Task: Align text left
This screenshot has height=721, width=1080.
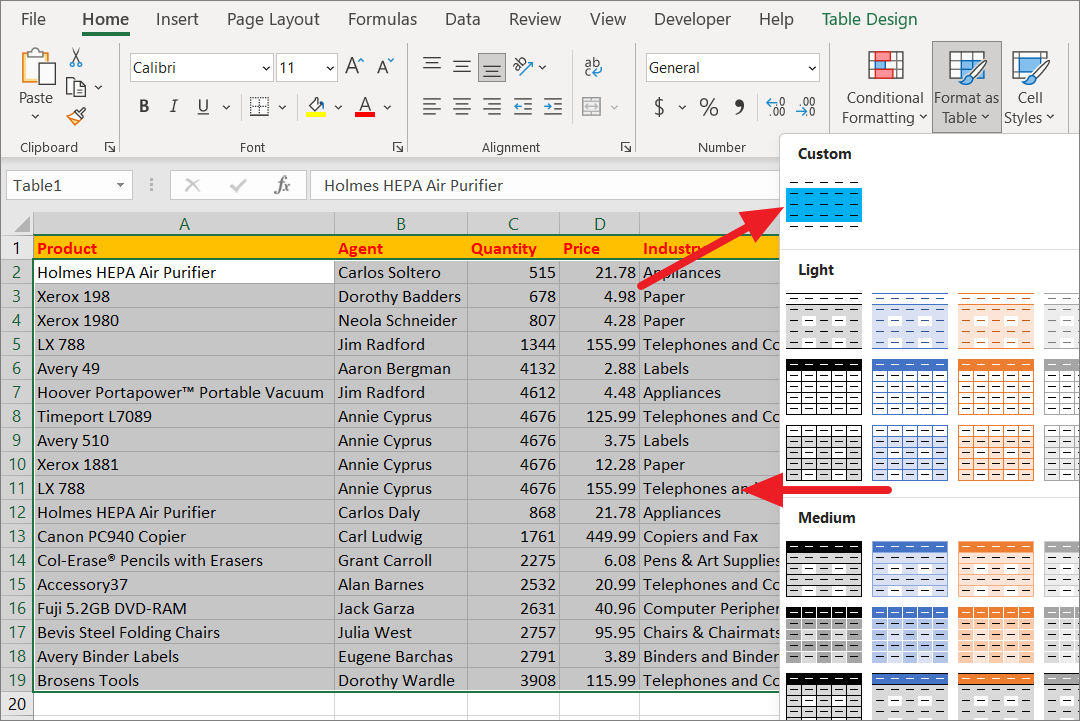Action: click(432, 107)
